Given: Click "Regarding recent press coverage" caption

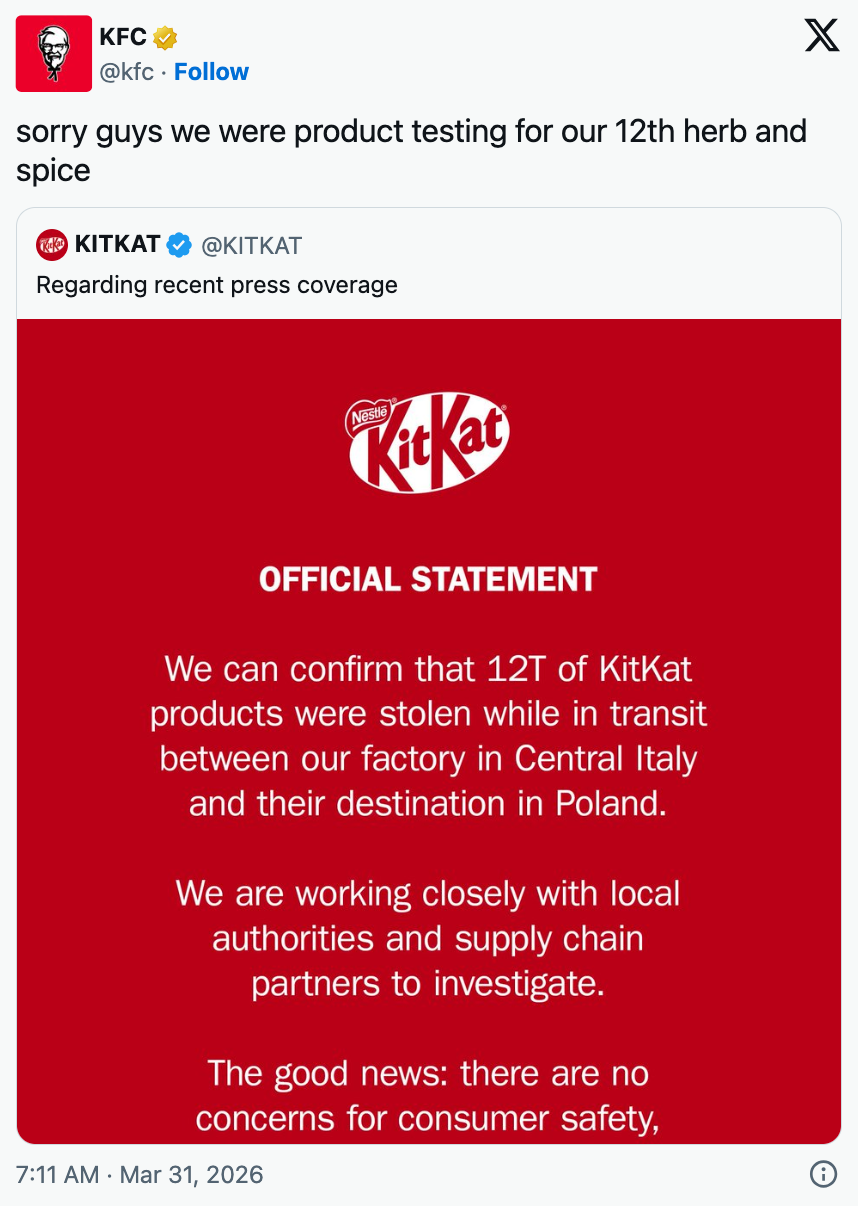Looking at the screenshot, I should click(x=217, y=285).
